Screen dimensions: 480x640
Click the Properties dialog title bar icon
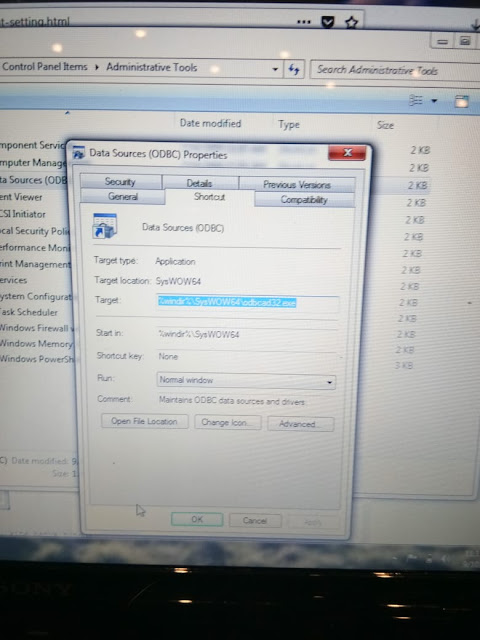tap(78, 153)
